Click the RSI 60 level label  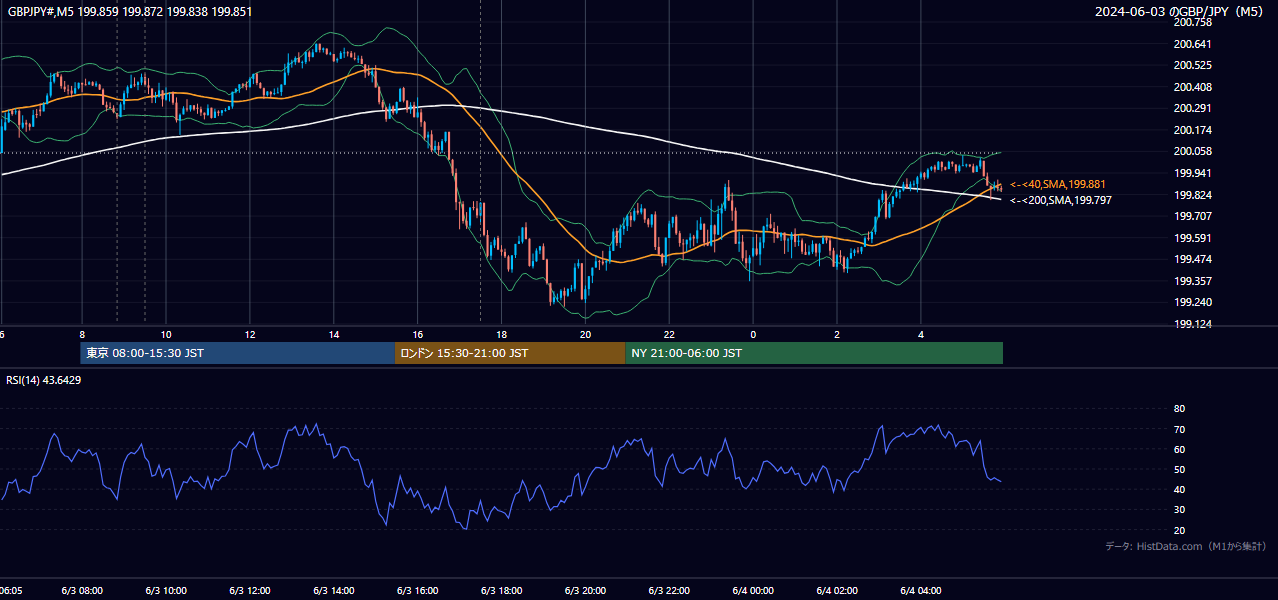1179,449
